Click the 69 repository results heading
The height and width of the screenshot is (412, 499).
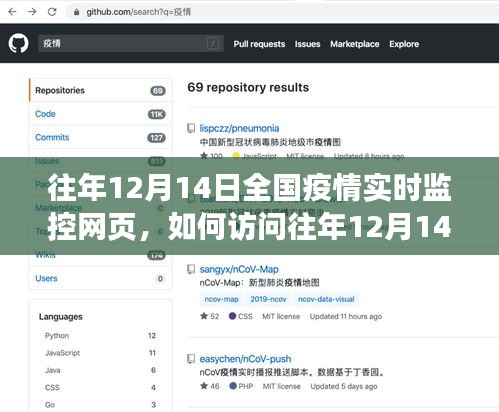point(248,88)
